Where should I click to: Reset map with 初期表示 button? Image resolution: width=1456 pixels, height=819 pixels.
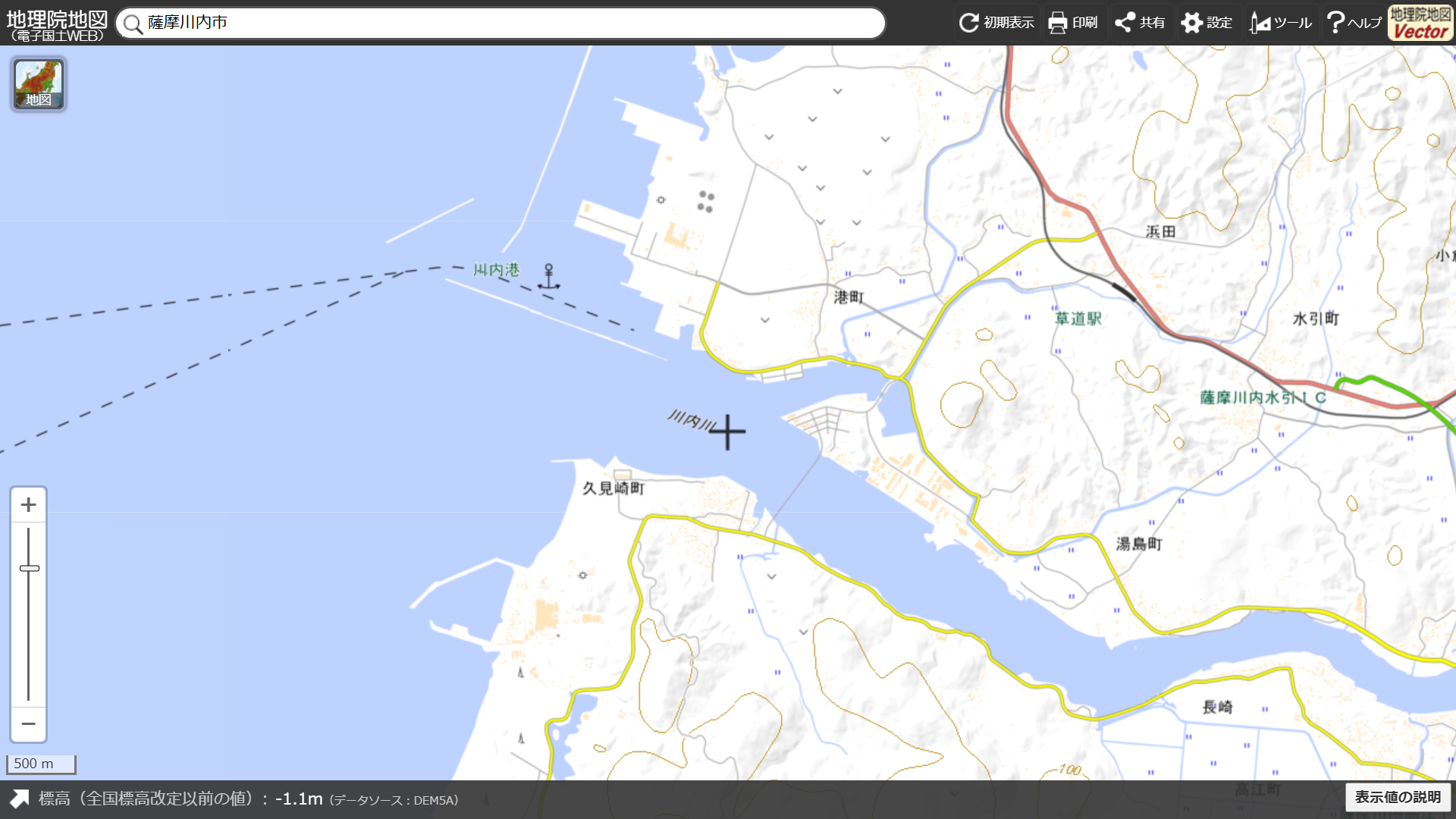coord(996,23)
